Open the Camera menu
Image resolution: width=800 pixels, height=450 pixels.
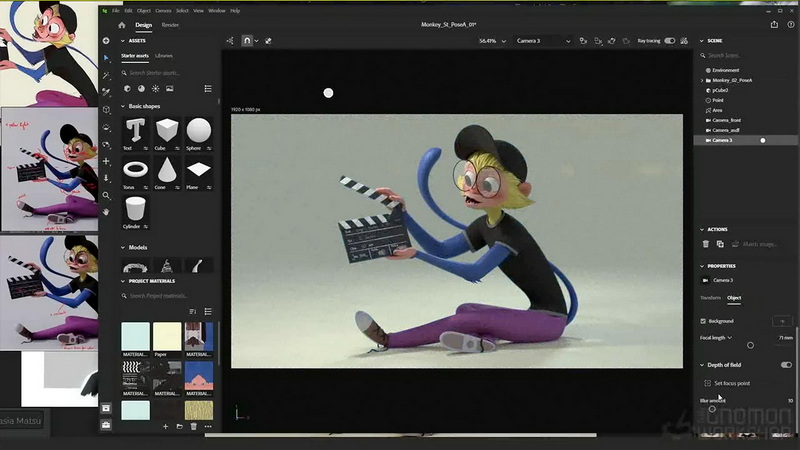163,10
